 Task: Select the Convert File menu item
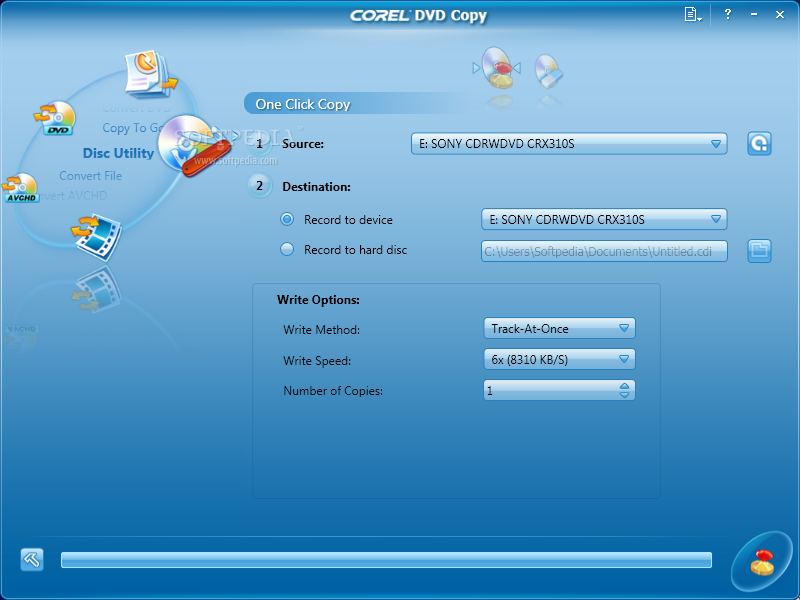click(90, 176)
